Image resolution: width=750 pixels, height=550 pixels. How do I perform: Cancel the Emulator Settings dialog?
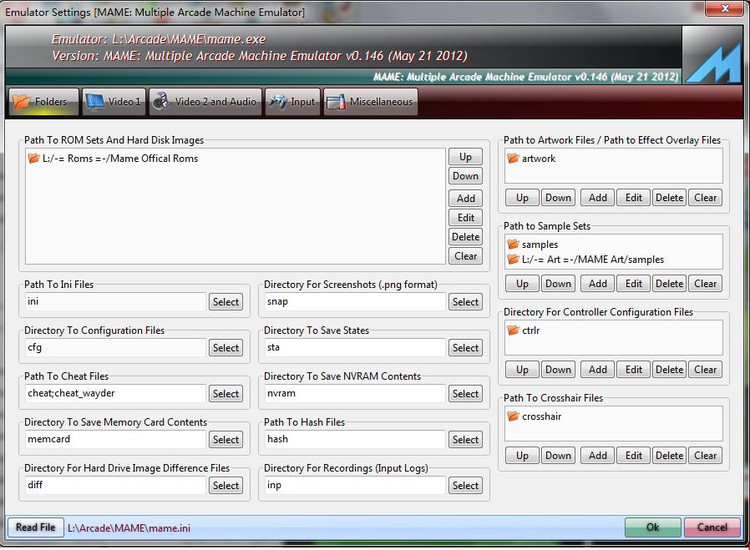(712, 528)
